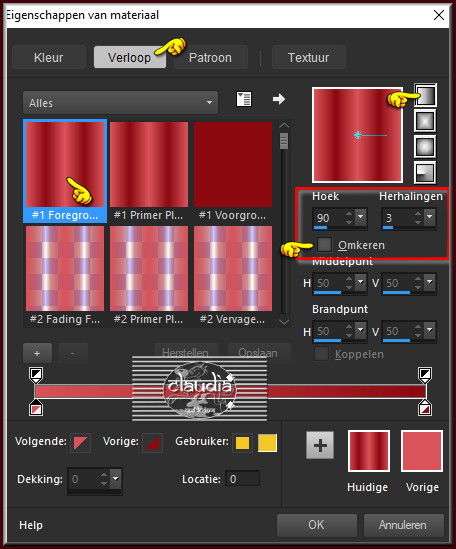
Task: Enable the Omkeren checkbox
Action: click(x=324, y=244)
